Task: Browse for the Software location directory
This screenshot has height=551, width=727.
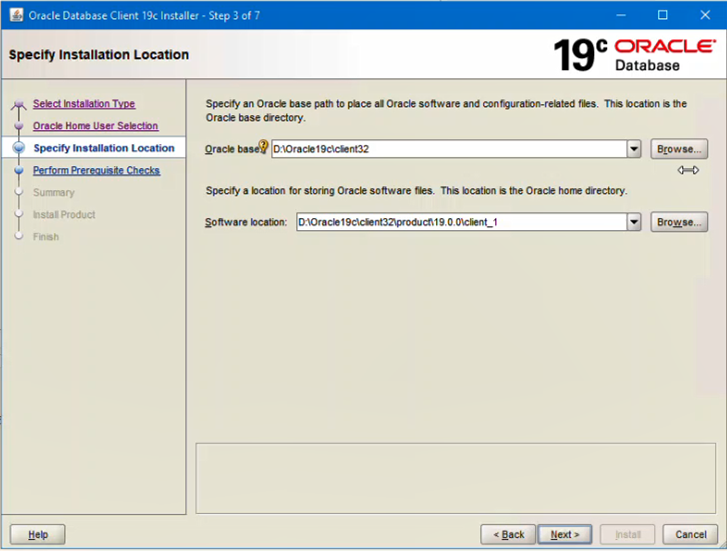Action: pos(679,222)
